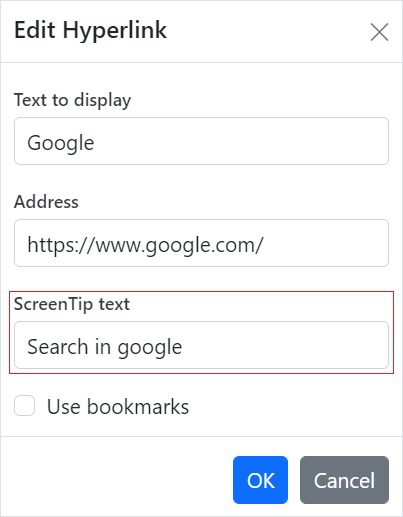The height and width of the screenshot is (517, 403).
Task: Select the ScreenTip text input box
Action: point(201,345)
